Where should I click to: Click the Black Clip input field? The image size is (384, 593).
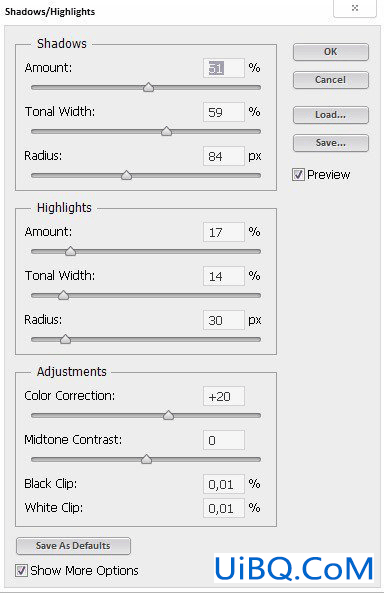pyautogui.click(x=224, y=484)
